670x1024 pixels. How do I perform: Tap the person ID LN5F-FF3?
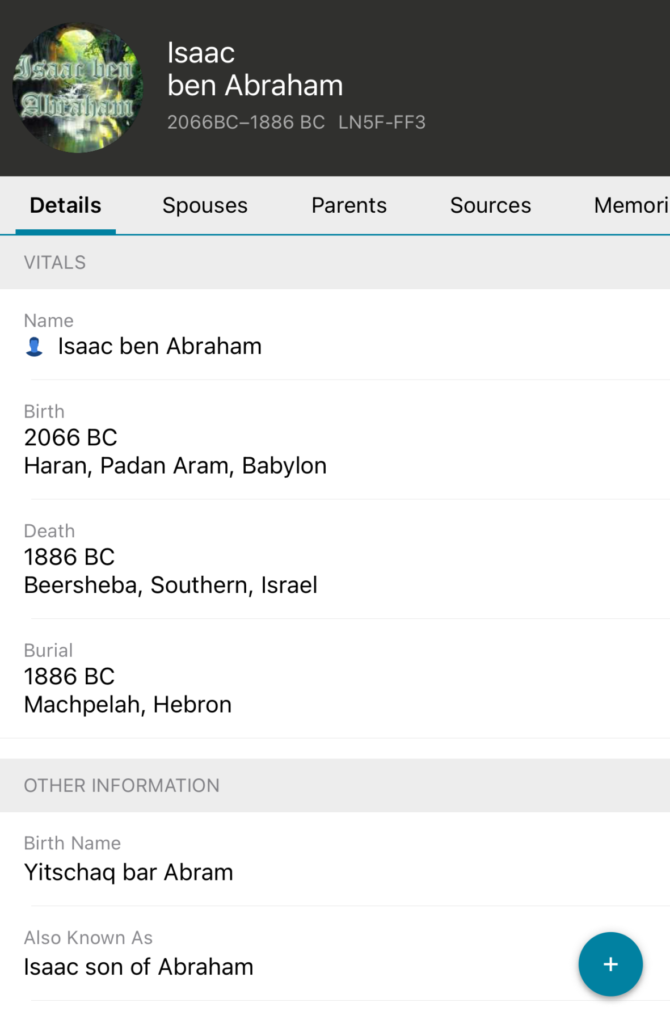click(382, 123)
